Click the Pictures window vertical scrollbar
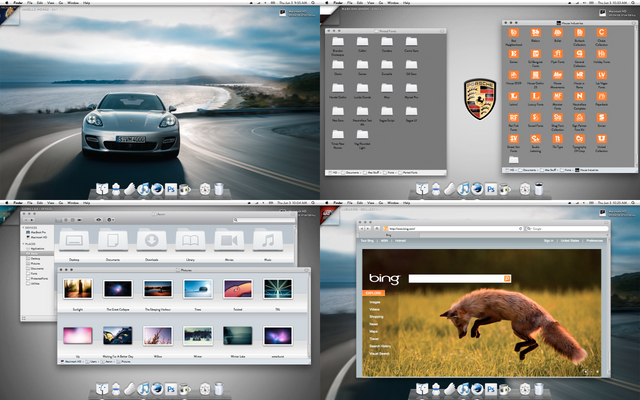The height and width of the screenshot is (400, 640). [x=308, y=315]
